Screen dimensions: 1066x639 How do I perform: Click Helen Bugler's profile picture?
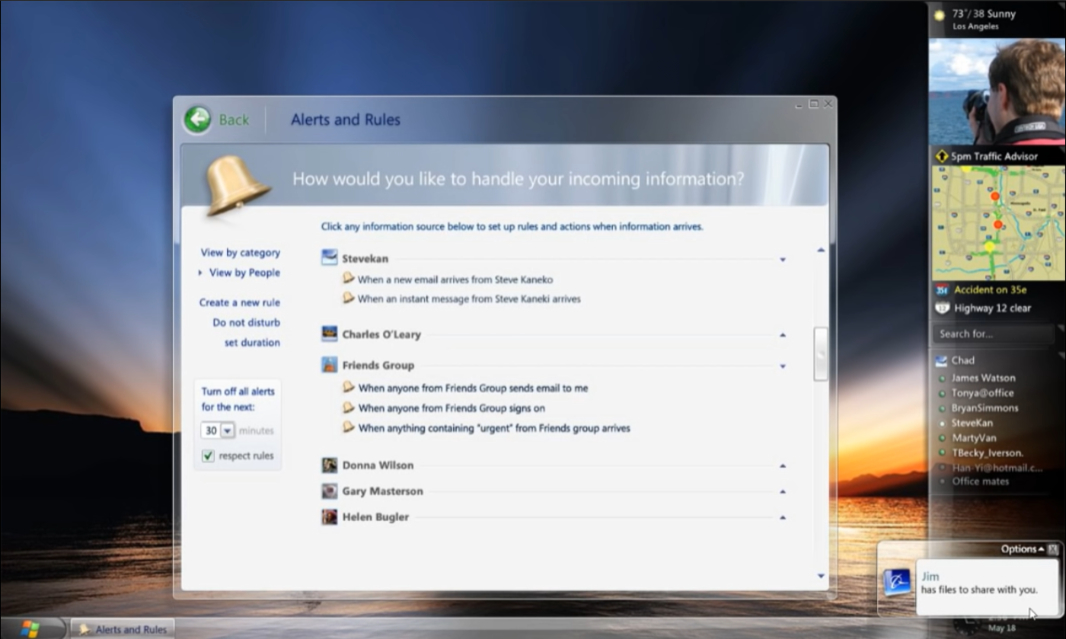pos(329,517)
